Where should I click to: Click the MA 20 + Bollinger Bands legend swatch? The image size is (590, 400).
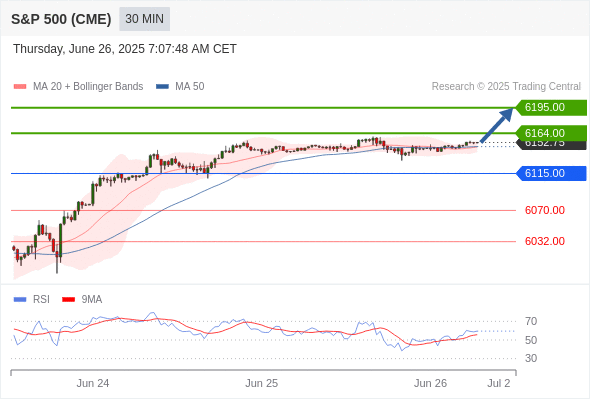coord(20,87)
